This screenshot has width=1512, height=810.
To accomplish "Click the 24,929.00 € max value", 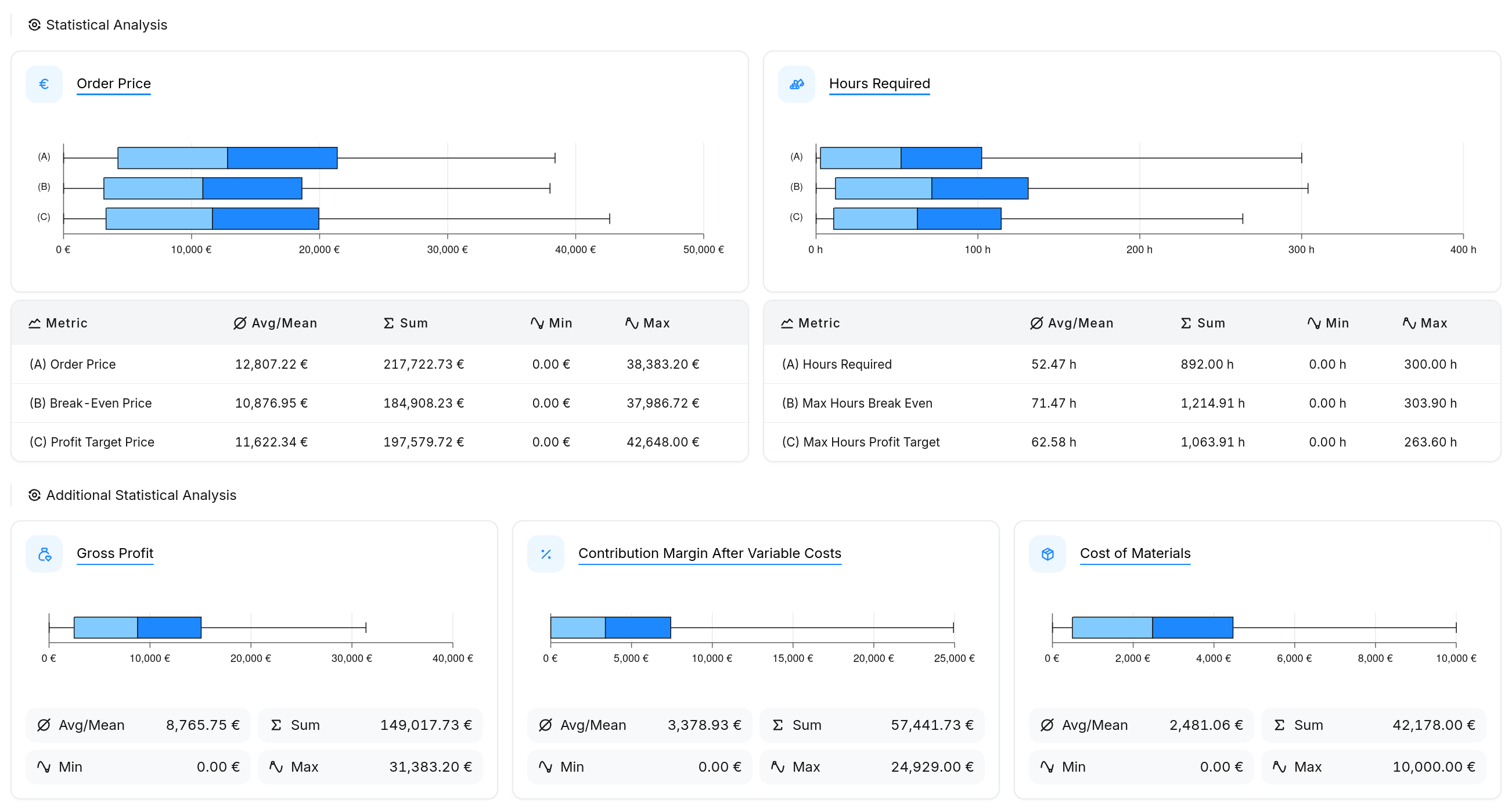I will pos(932,766).
